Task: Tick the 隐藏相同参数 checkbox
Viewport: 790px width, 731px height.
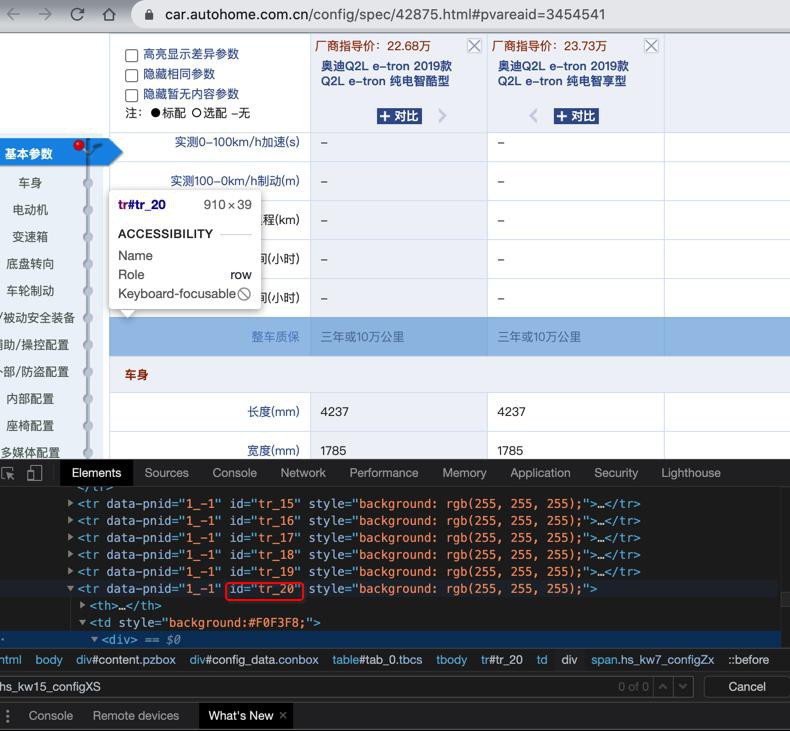Action: (x=131, y=75)
